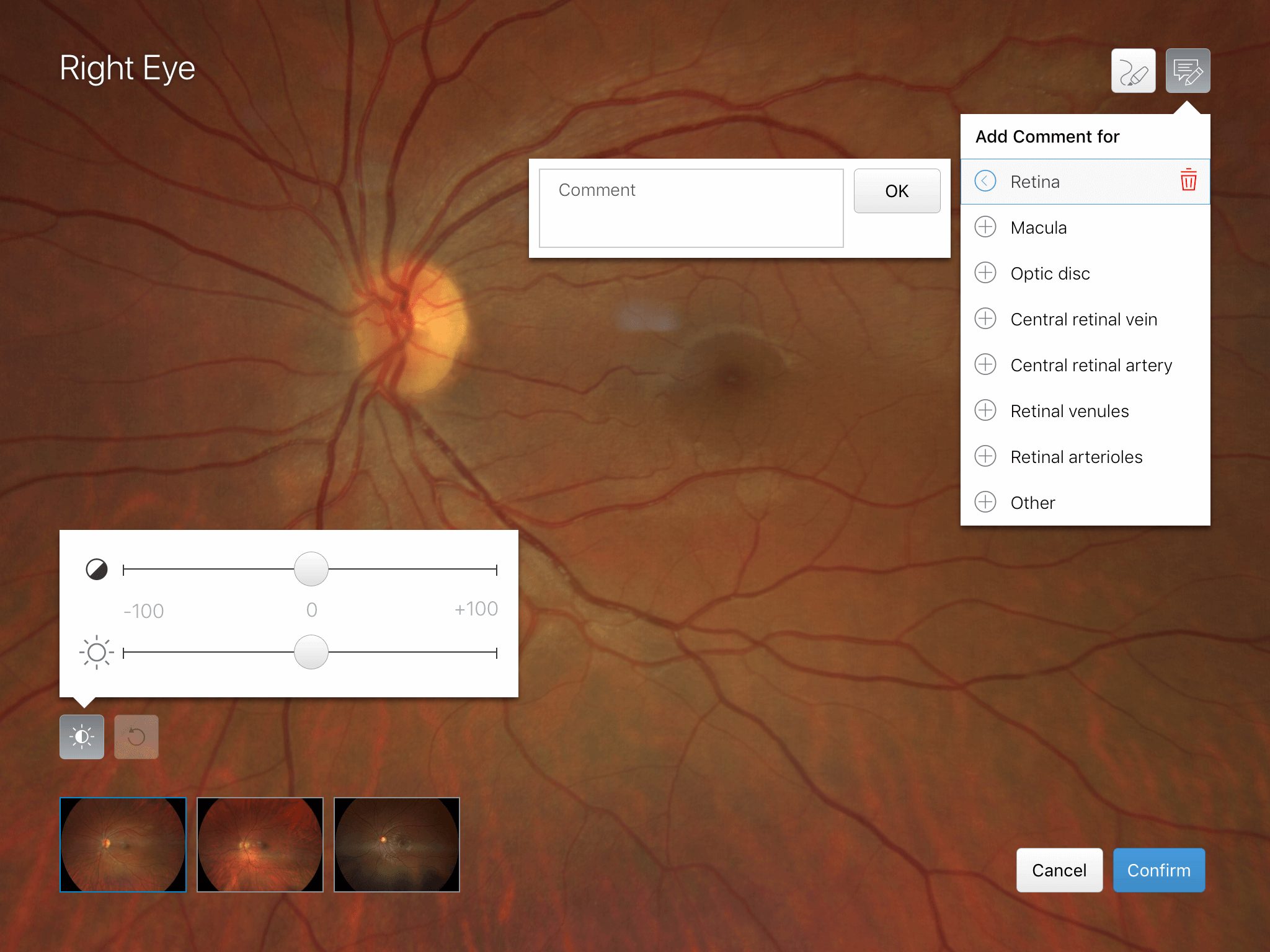This screenshot has width=1270, height=952.
Task: Click the Right Eye title text
Action: pos(127,68)
